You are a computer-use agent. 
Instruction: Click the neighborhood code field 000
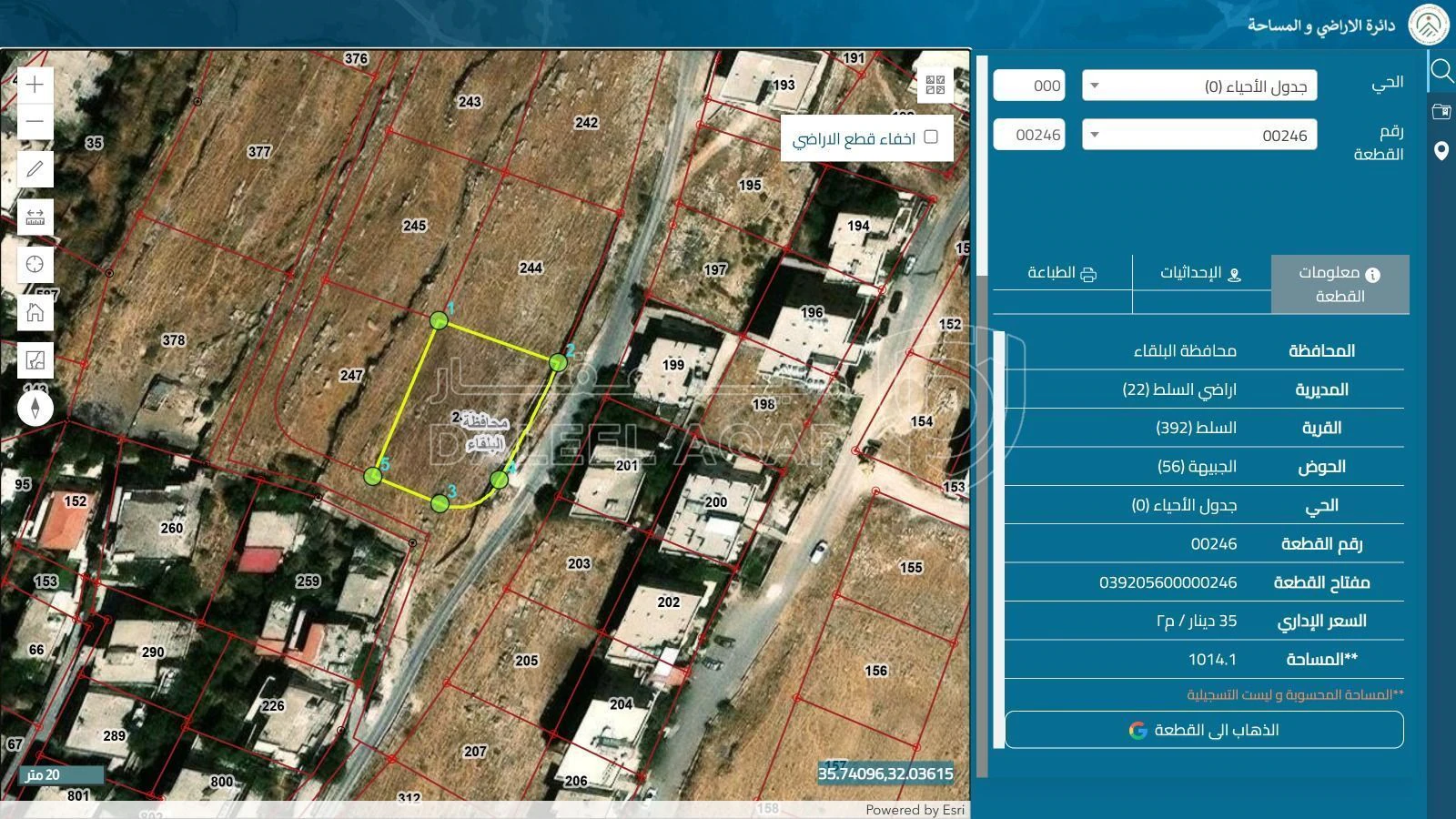(1029, 86)
